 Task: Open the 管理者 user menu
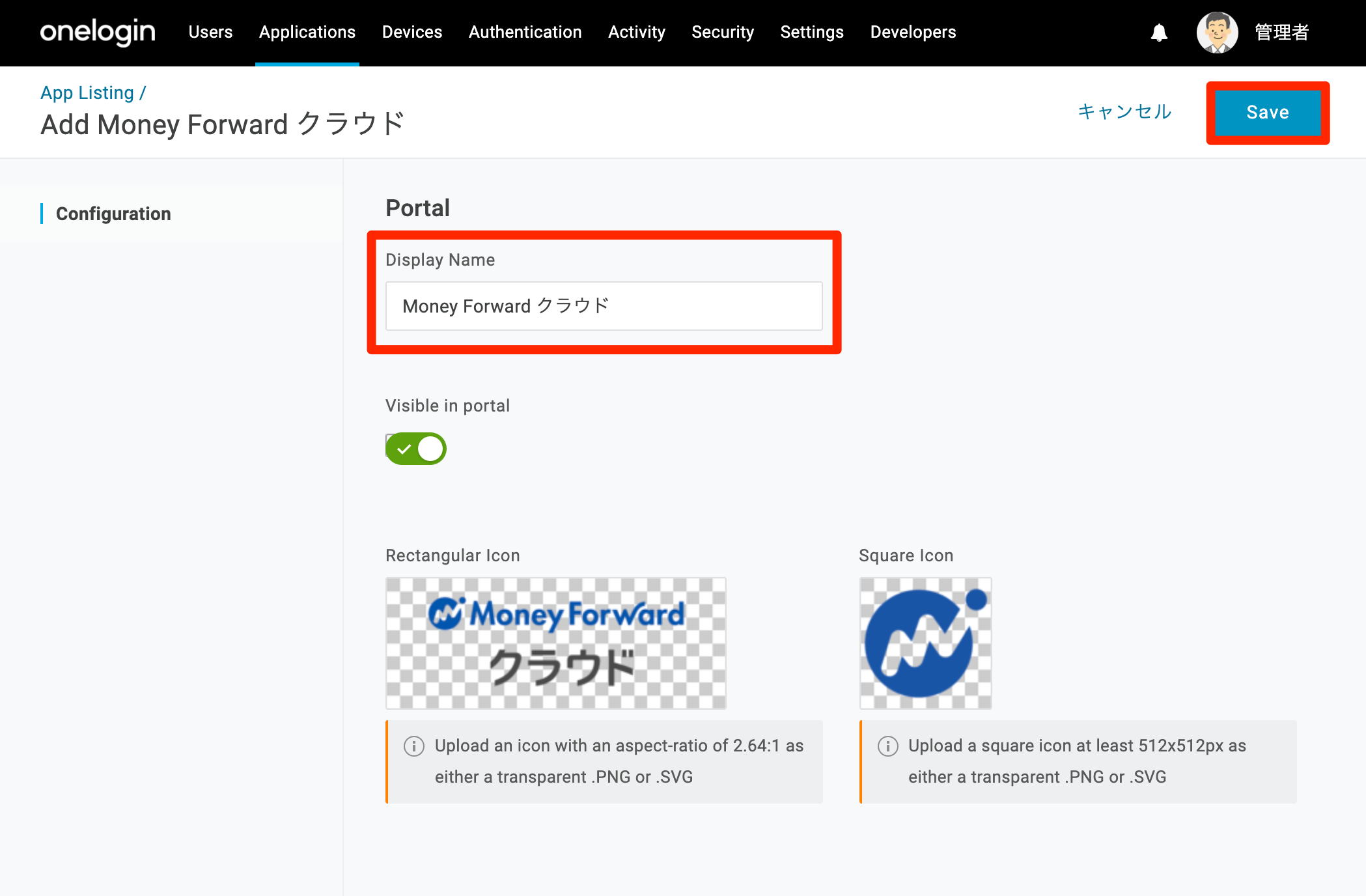coord(1281,33)
